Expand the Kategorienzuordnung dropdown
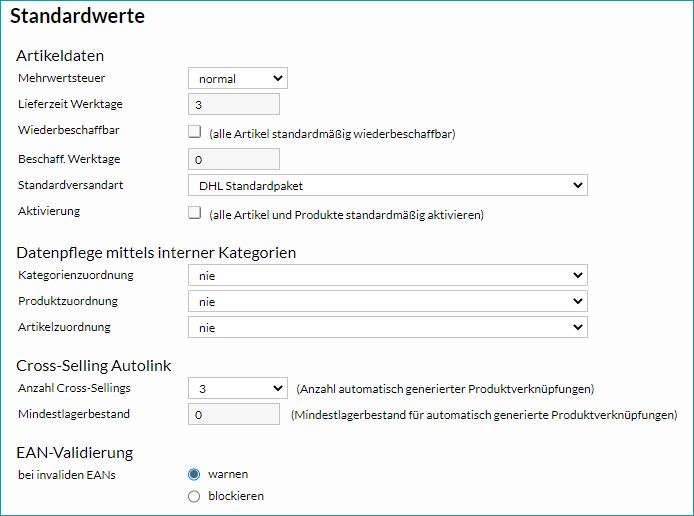 388,275
